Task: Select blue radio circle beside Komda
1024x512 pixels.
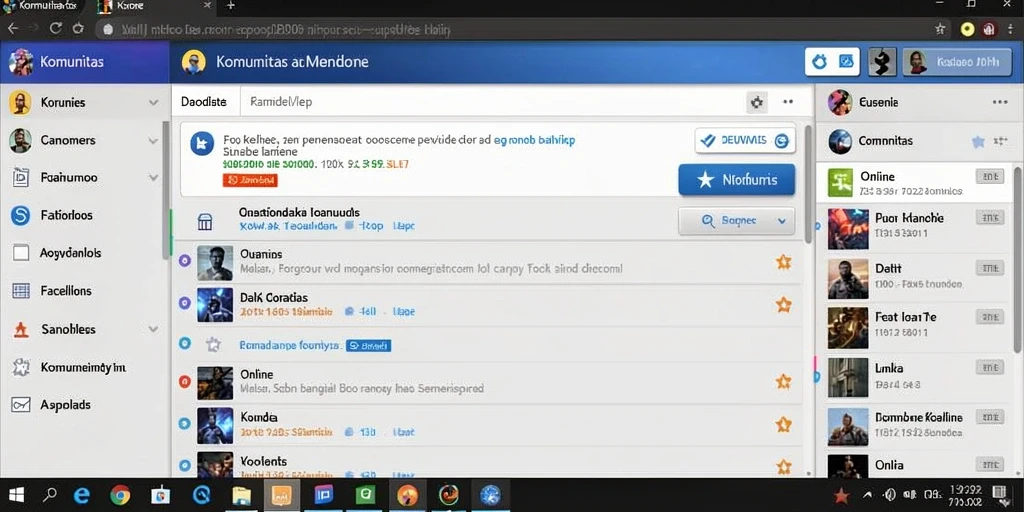Action: [184, 424]
